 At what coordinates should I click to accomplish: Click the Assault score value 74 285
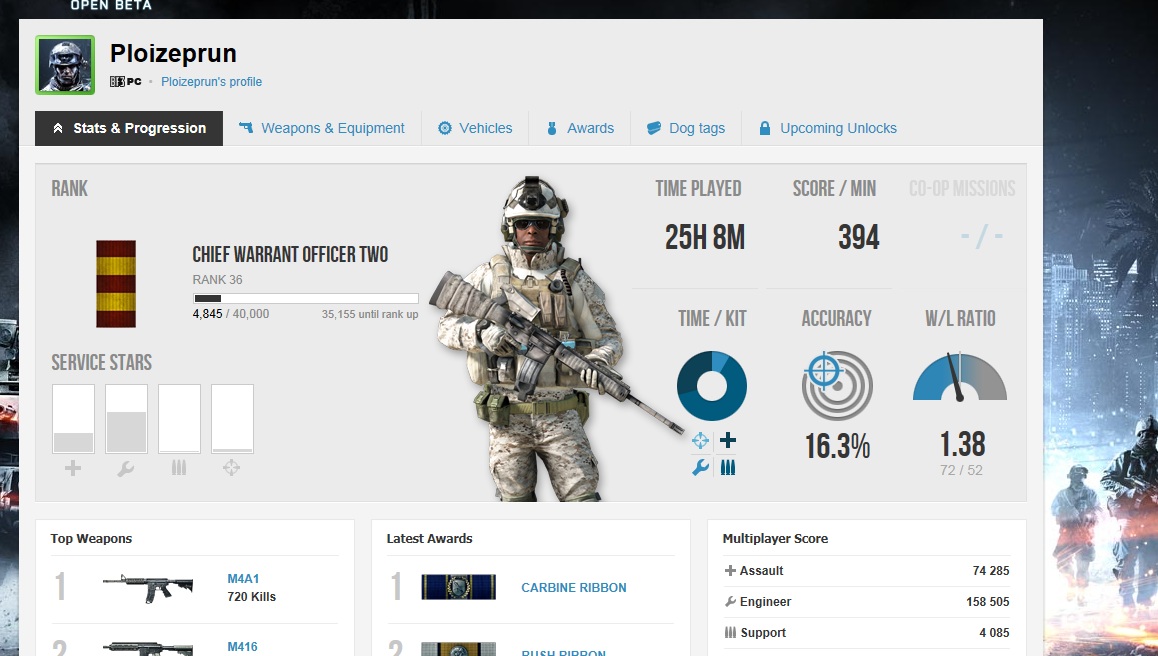(991, 571)
